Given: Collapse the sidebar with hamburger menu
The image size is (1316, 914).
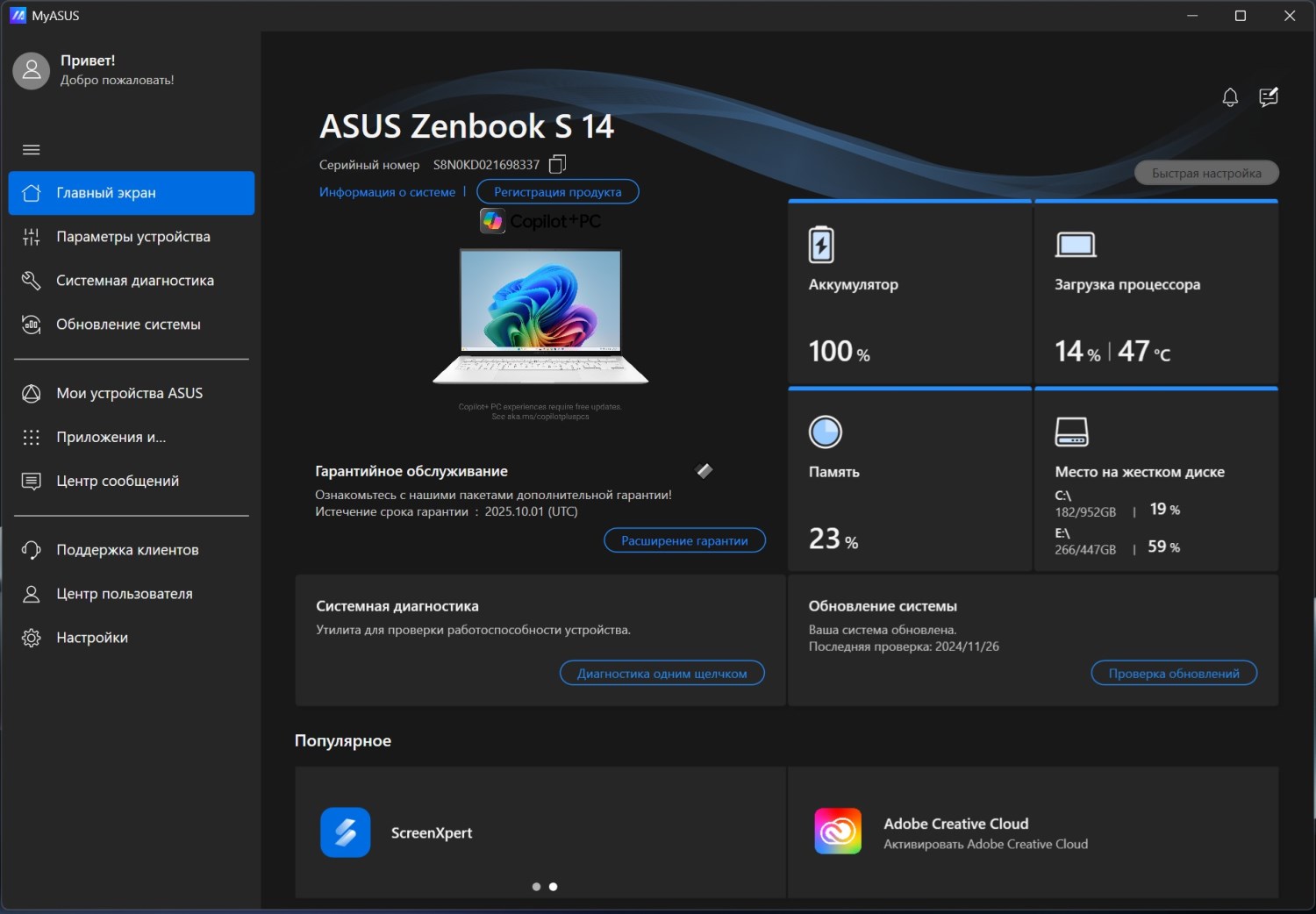Looking at the screenshot, I should coord(32,150).
